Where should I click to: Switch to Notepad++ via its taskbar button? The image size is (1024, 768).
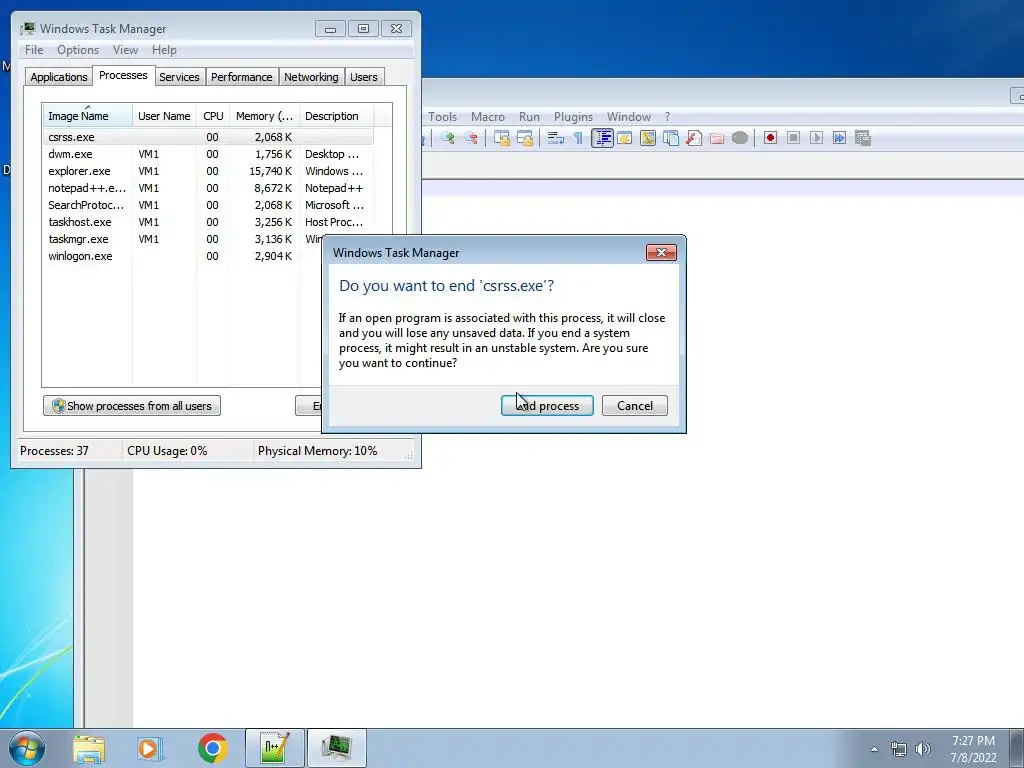point(274,748)
